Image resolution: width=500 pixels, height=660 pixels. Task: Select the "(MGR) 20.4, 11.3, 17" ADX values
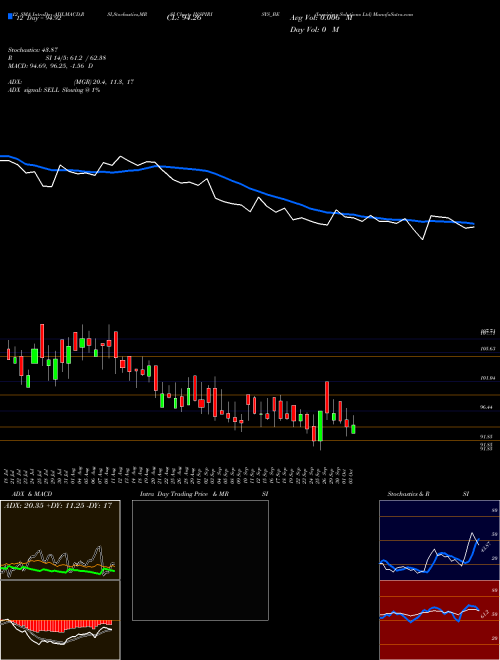[x=104, y=82]
